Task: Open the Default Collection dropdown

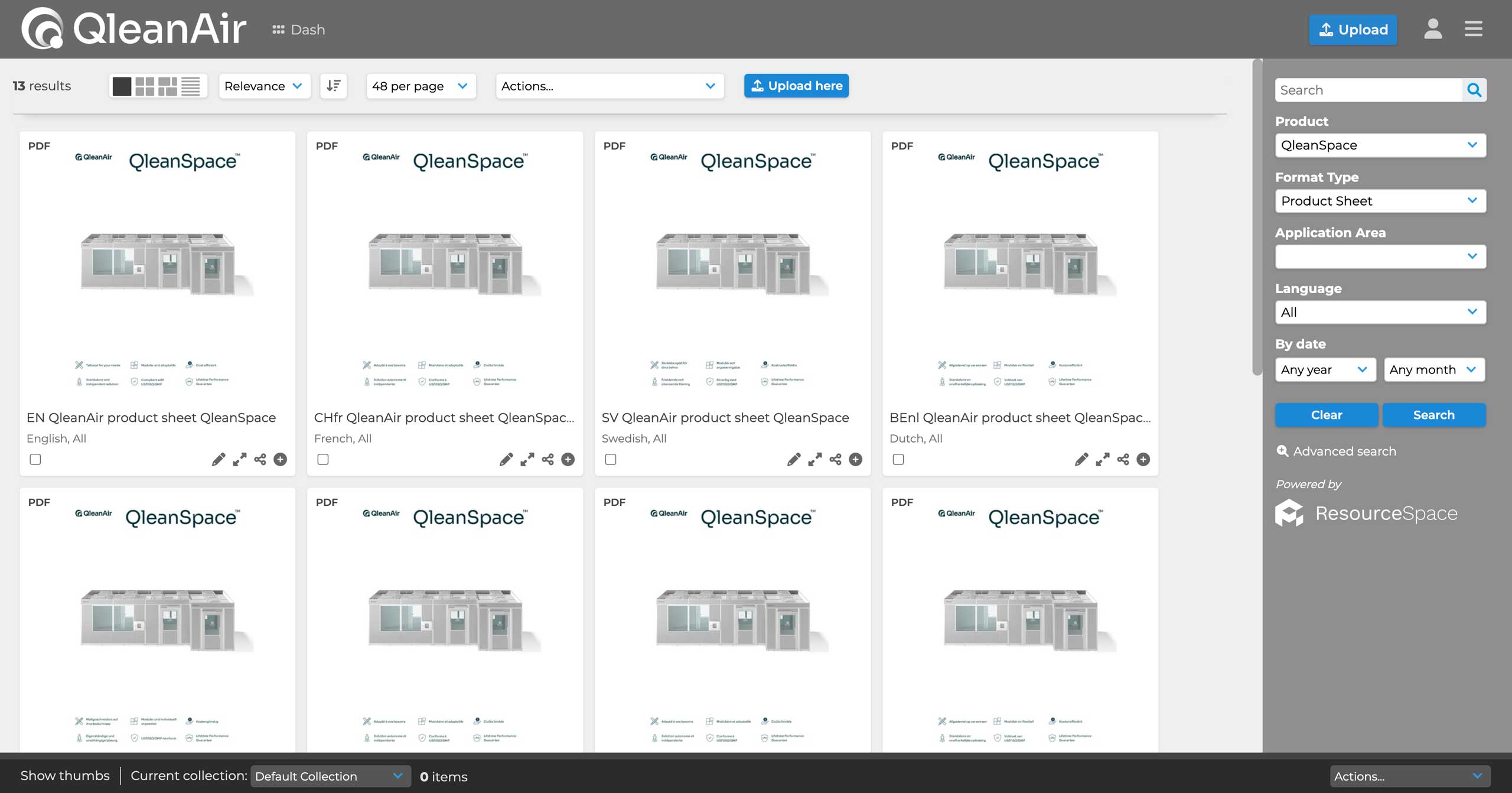Action: 330,776
